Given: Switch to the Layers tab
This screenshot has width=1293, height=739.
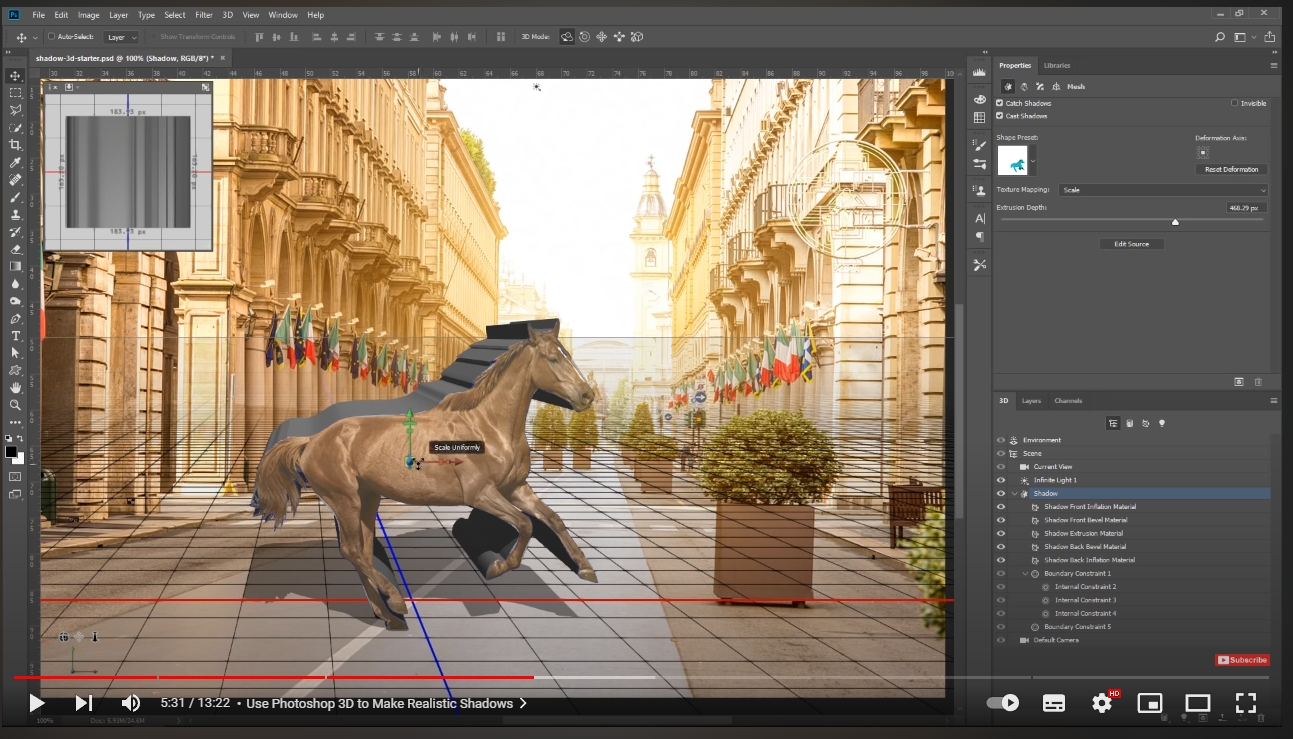Looking at the screenshot, I should pyautogui.click(x=1031, y=400).
